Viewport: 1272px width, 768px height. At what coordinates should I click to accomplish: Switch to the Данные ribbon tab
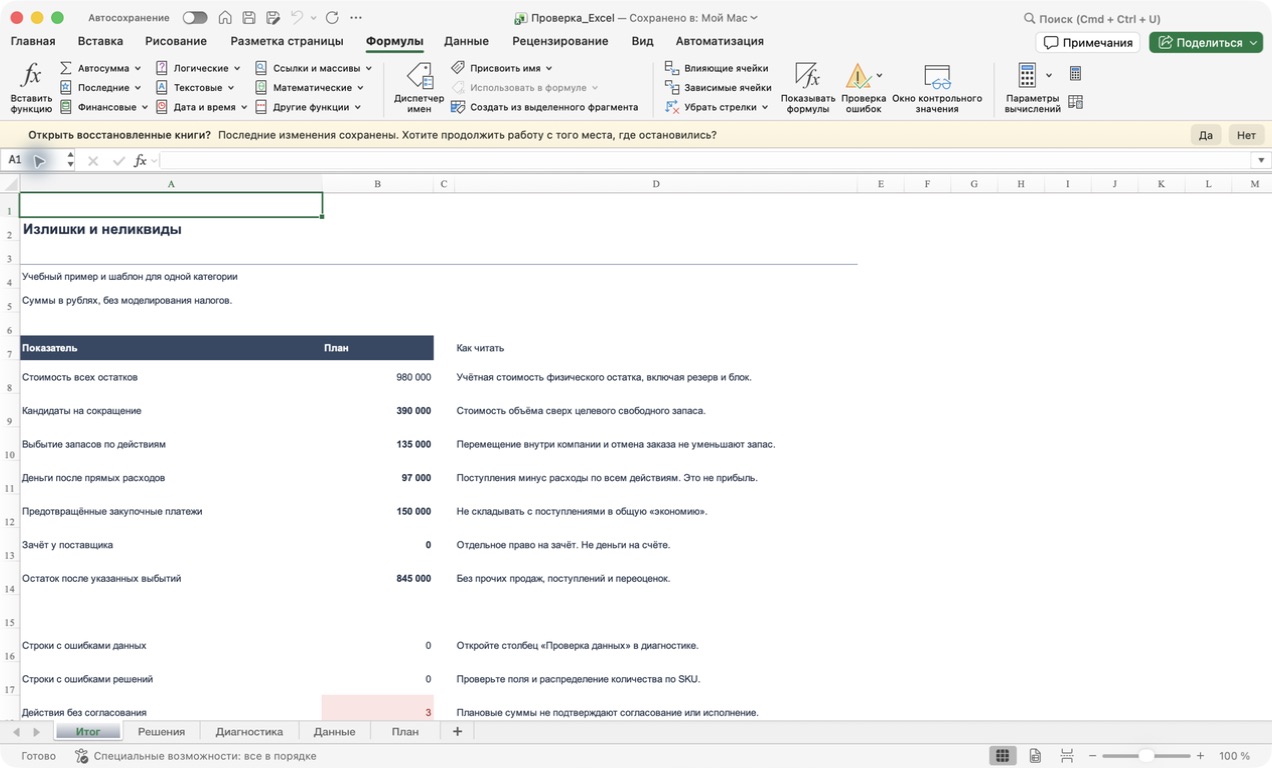pos(466,41)
